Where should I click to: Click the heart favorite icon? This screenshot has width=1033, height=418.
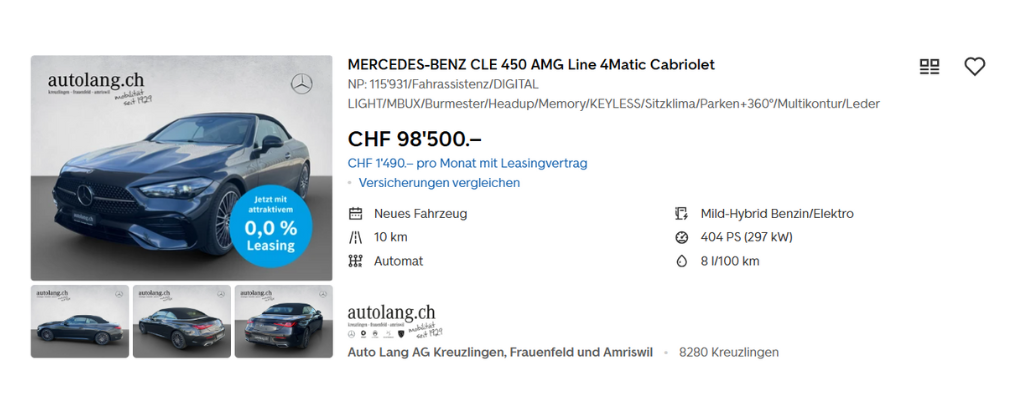click(x=974, y=66)
